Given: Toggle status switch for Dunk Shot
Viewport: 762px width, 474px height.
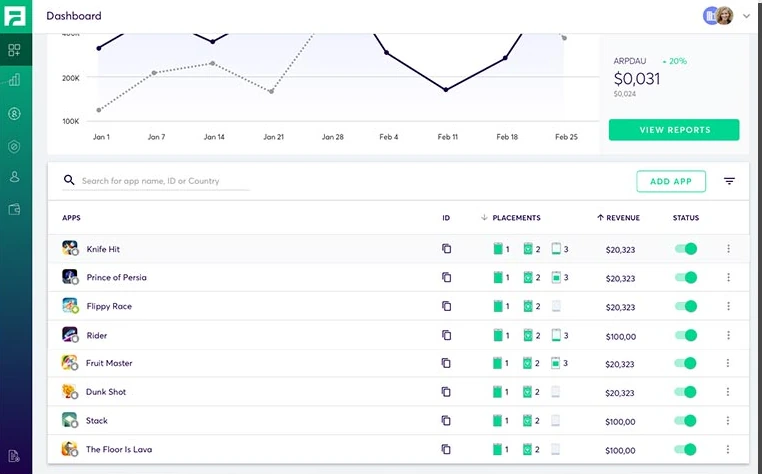Looking at the screenshot, I should [685, 391].
